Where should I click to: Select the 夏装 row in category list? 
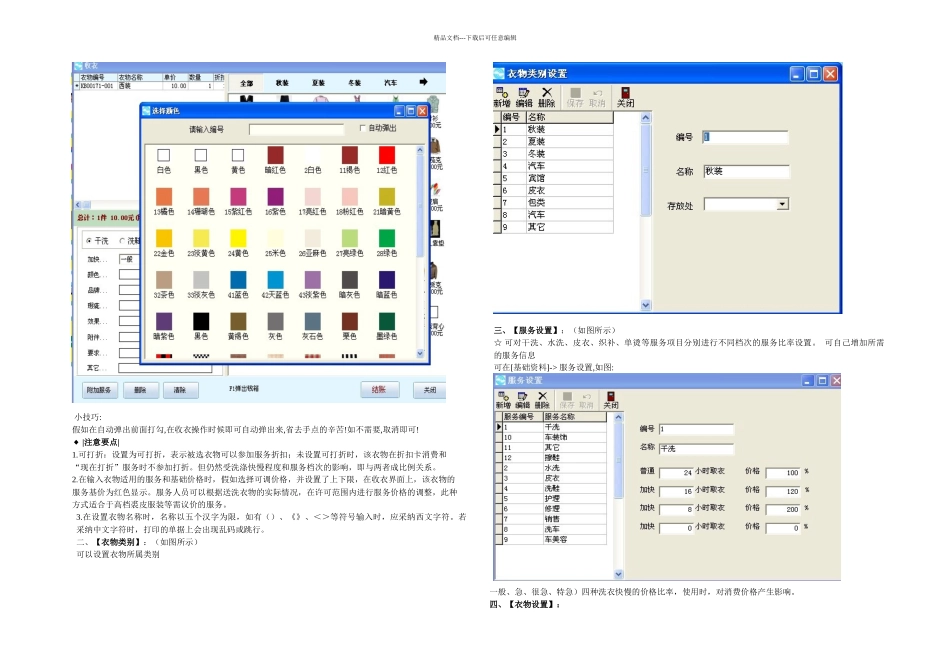[x=557, y=141]
